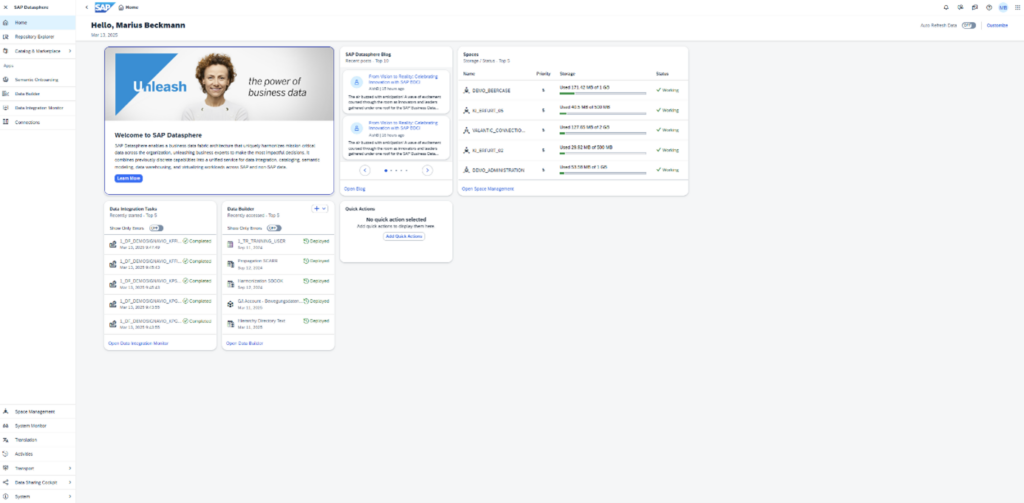Viewport: 1024px width, 503px height.
Task: Open the plus dropdown in Data Builder card
Action: (x=320, y=209)
